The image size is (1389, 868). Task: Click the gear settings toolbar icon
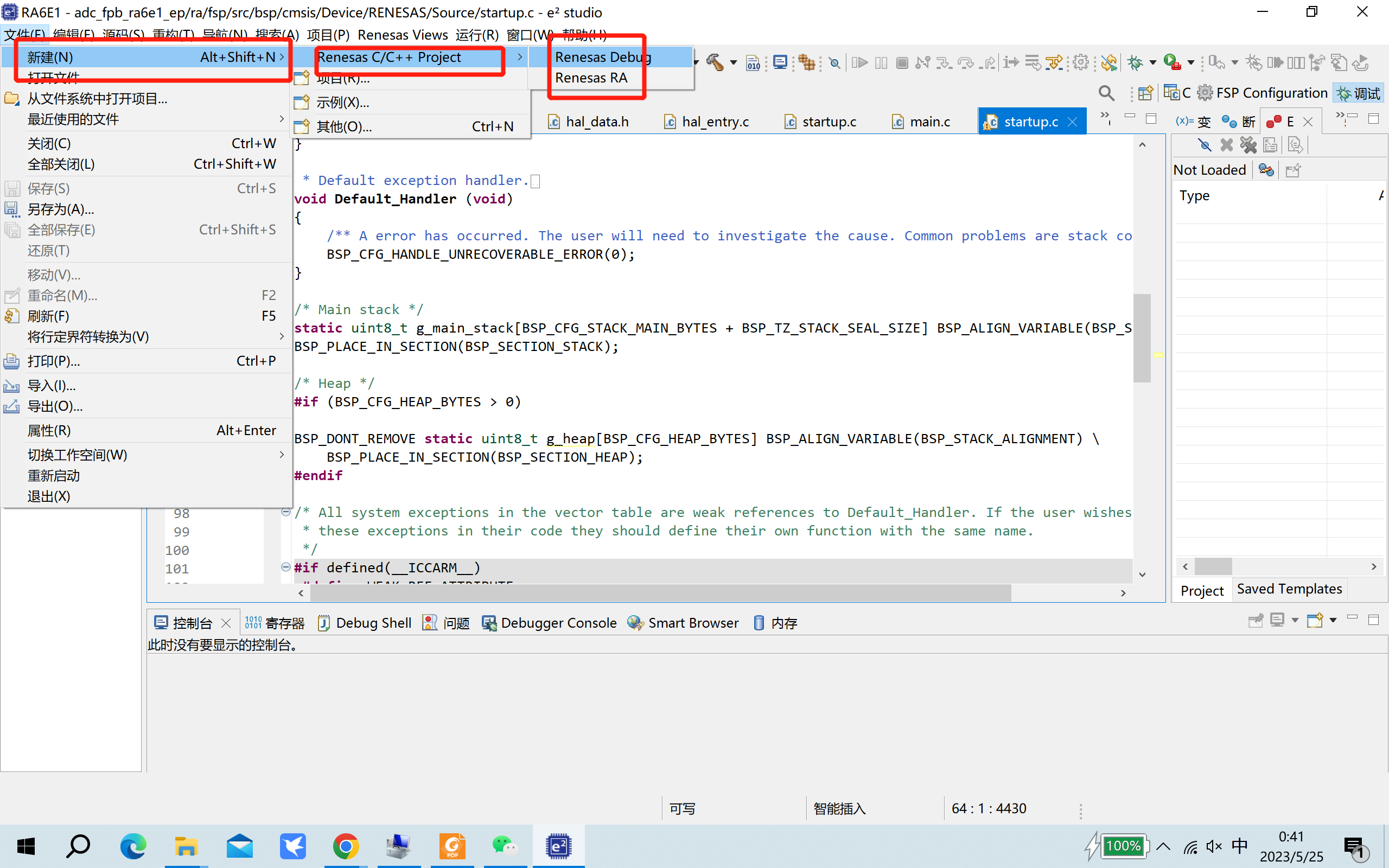coord(1081,62)
